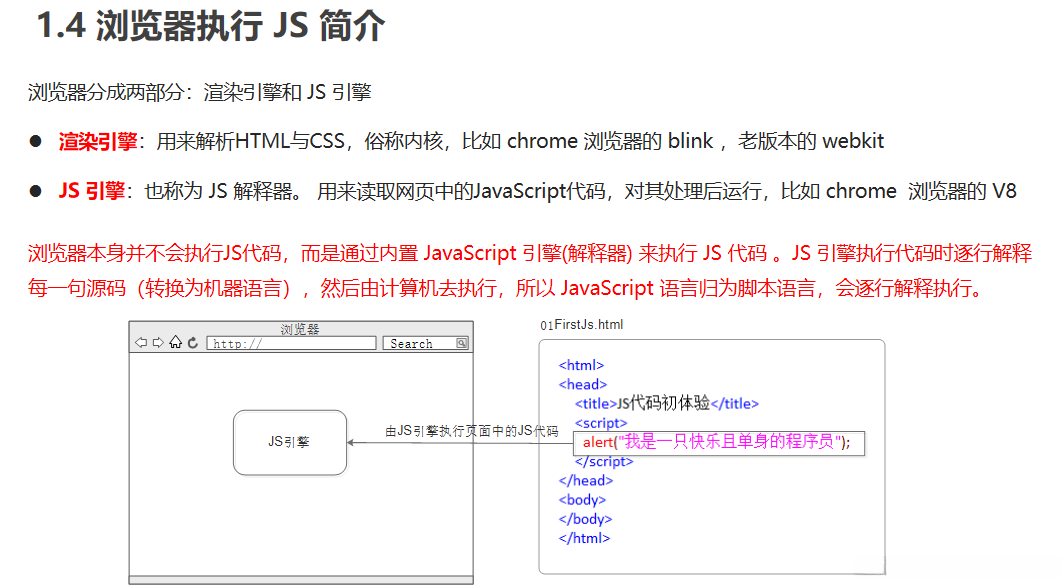Screen dimensions: 1063x587
Task: Click the alert code line
Action: click(719, 443)
